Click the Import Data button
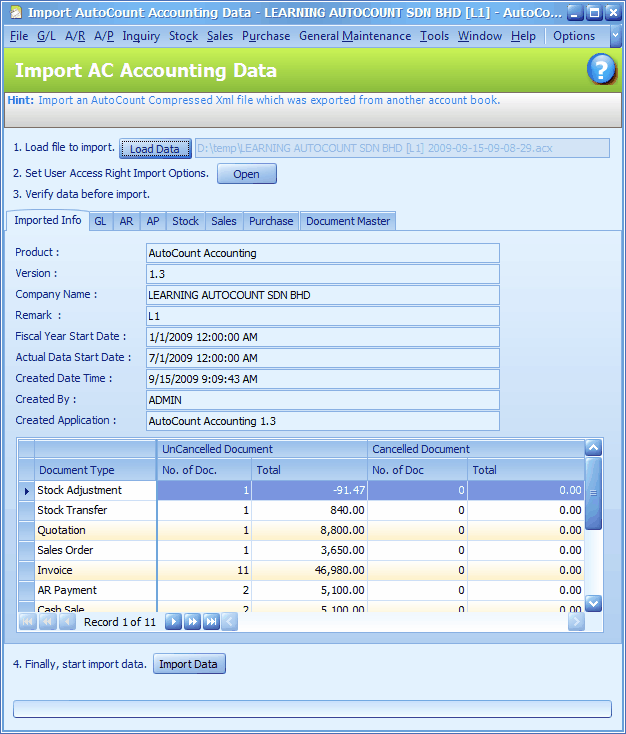626x734 pixels. click(189, 664)
